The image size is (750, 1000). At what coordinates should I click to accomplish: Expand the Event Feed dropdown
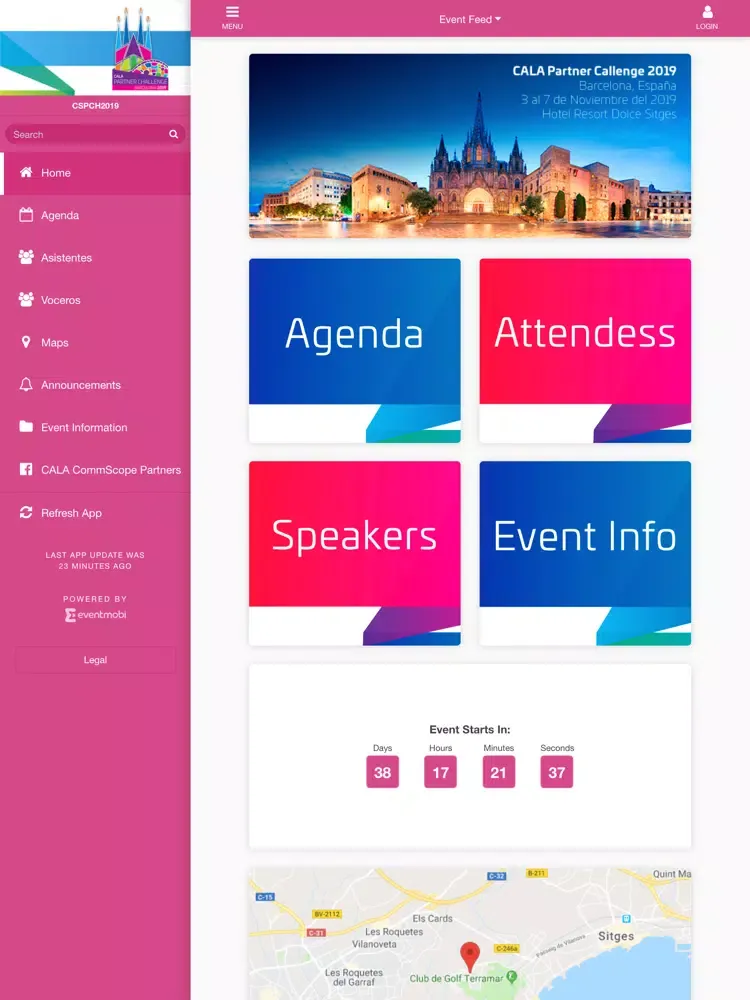(470, 20)
